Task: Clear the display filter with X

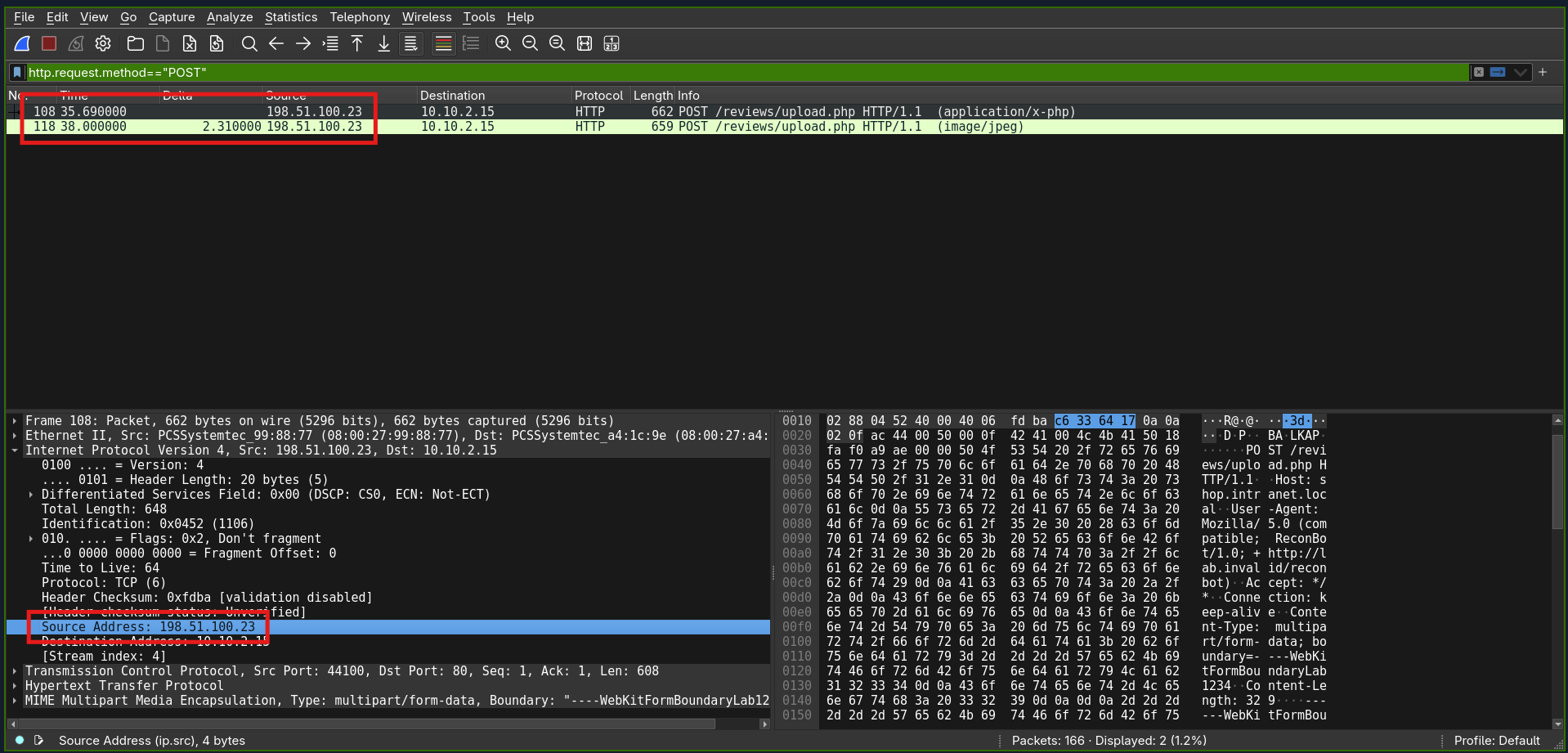Action: (1478, 72)
